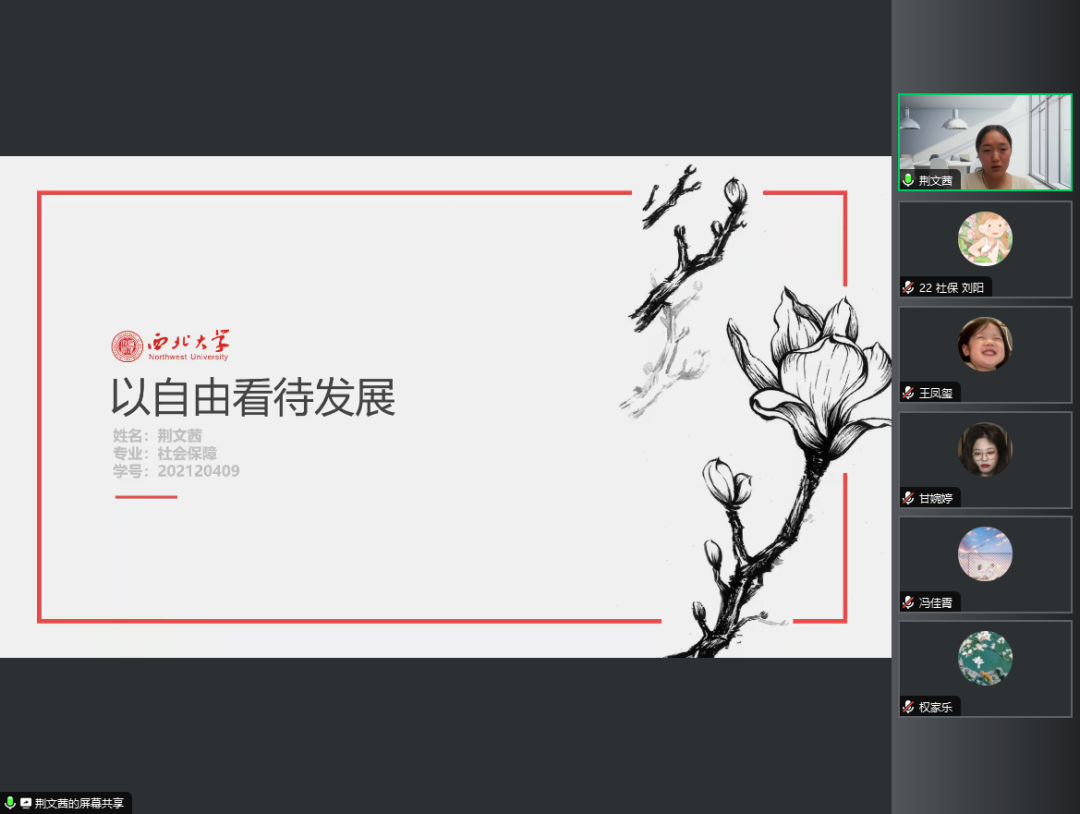
Task: Click the muted microphone icon for 冯佳菁
Action: [908, 603]
